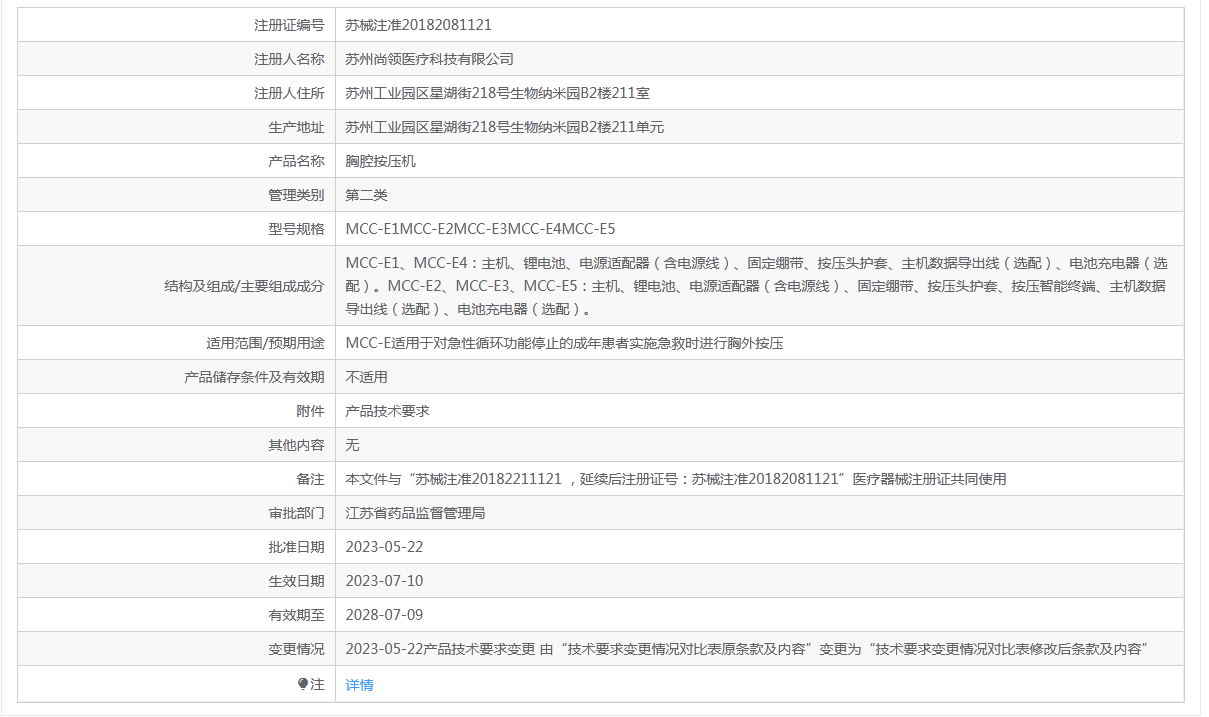
Task: Click the 结构及组成/主要组成成分 label
Action: 245,286
